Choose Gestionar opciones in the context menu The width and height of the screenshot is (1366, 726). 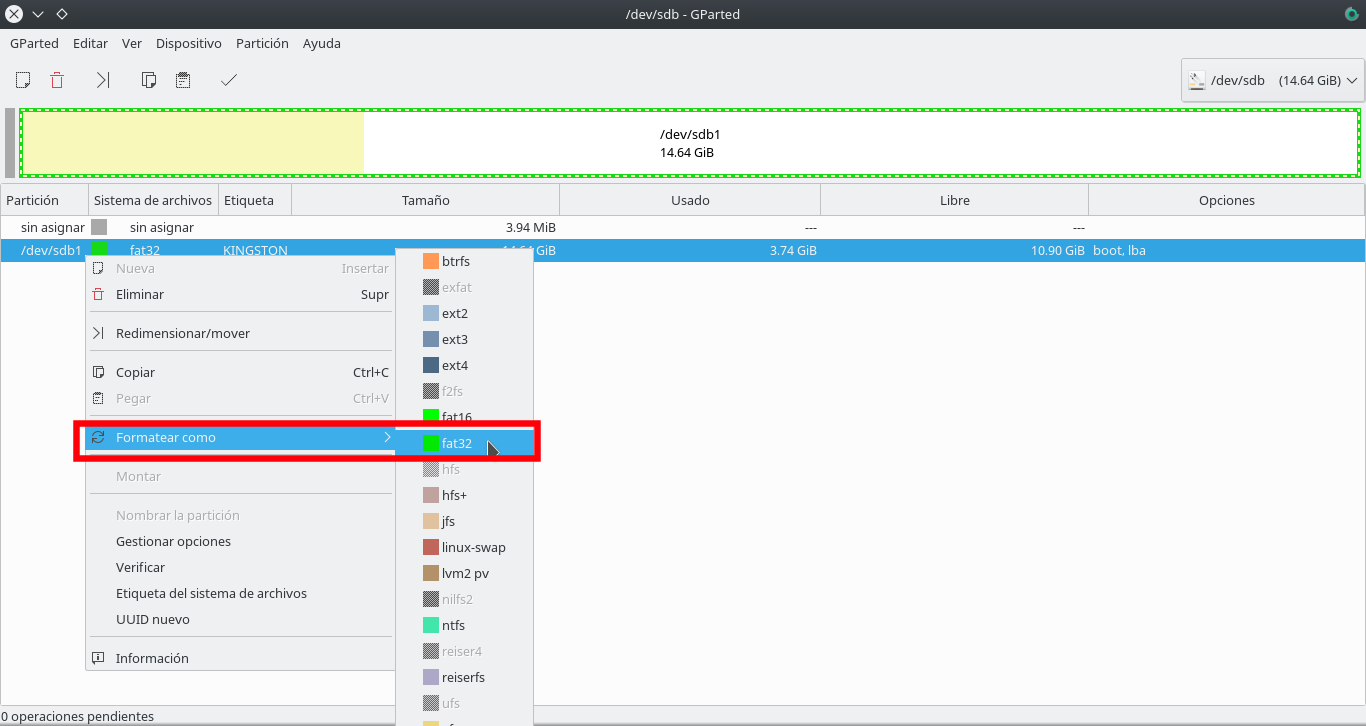(241, 541)
